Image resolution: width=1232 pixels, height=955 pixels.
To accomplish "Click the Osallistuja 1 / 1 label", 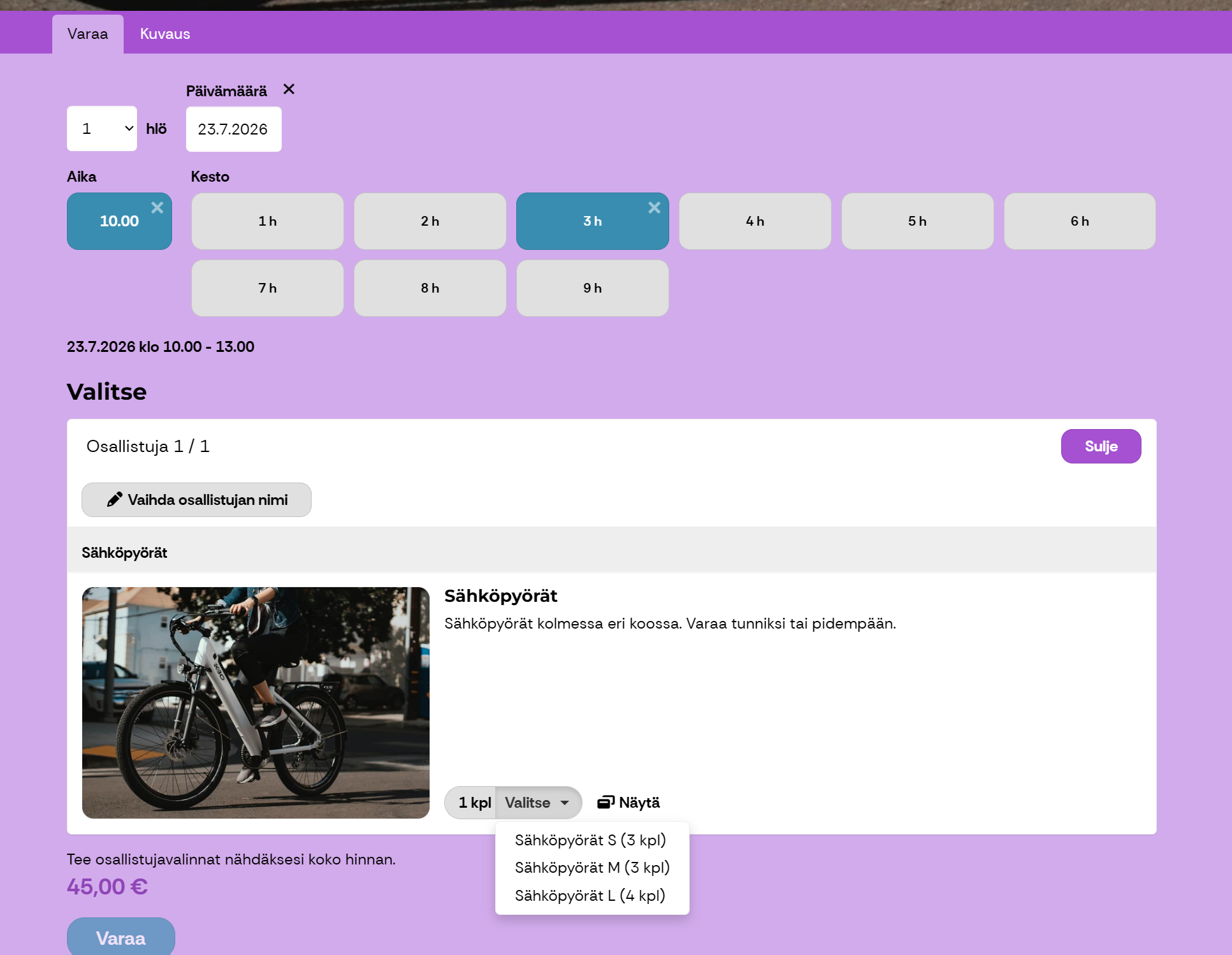I will pos(148,446).
